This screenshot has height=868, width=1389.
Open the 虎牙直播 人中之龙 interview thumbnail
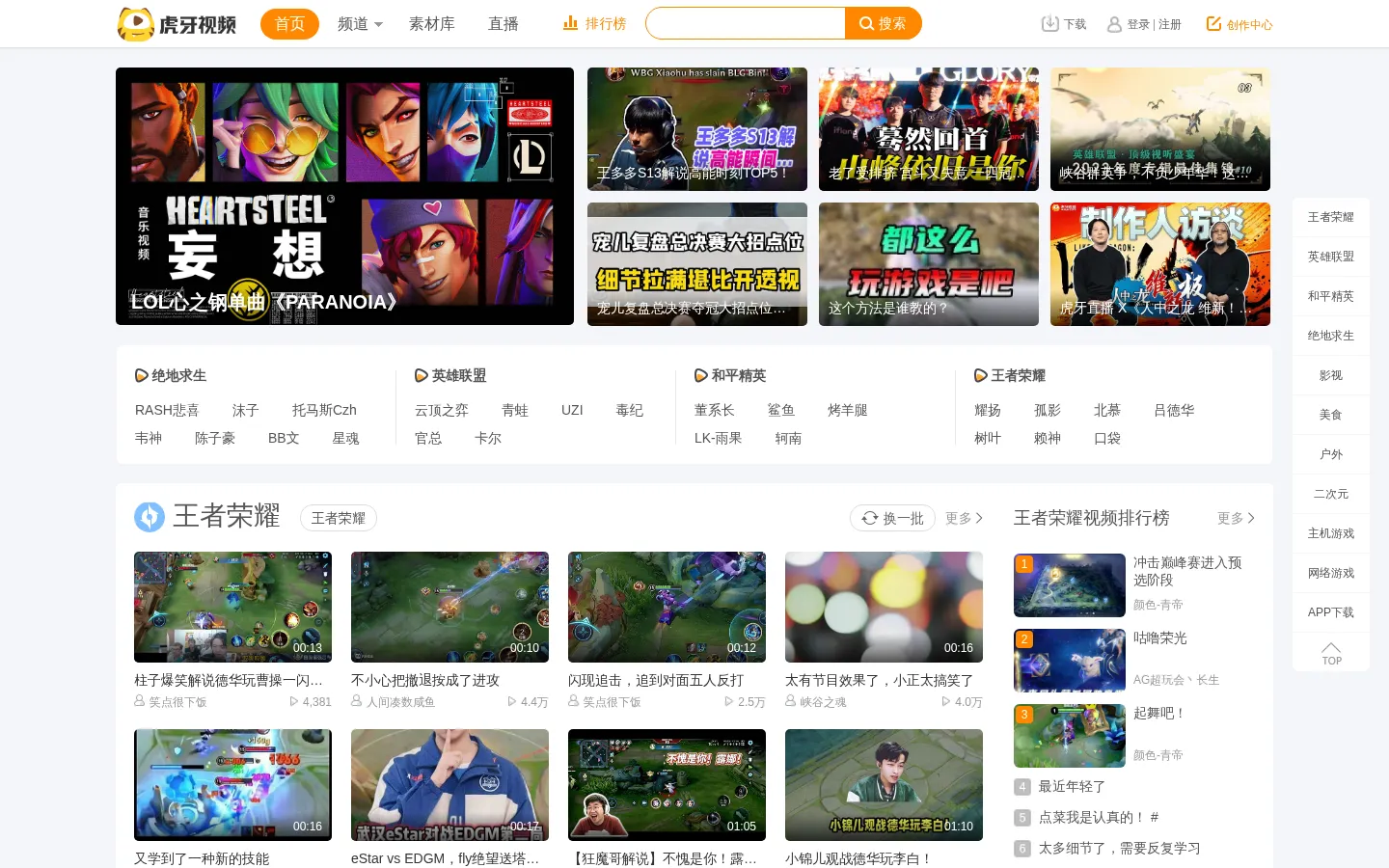1160,264
